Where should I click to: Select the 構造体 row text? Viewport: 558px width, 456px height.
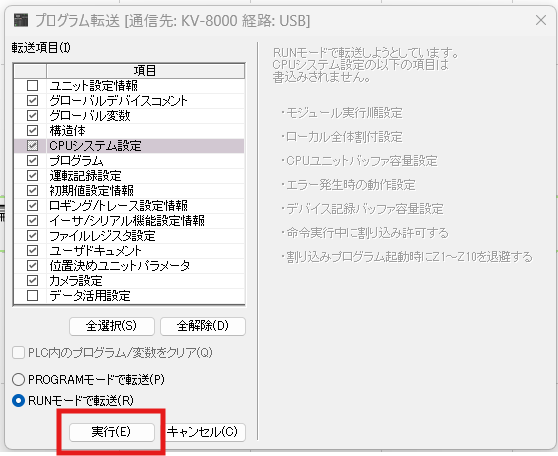[68, 131]
